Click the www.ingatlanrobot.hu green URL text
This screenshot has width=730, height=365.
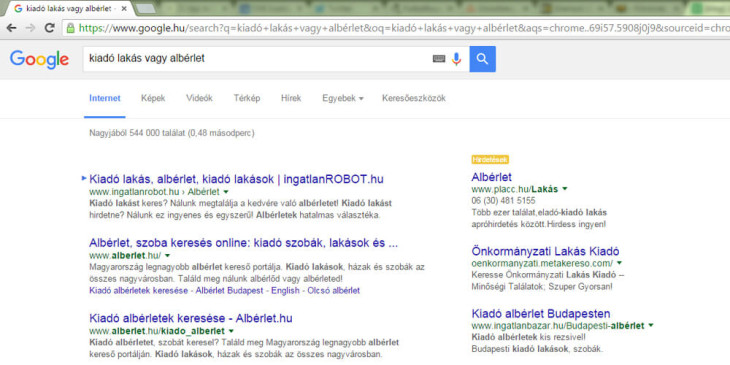click(134, 192)
